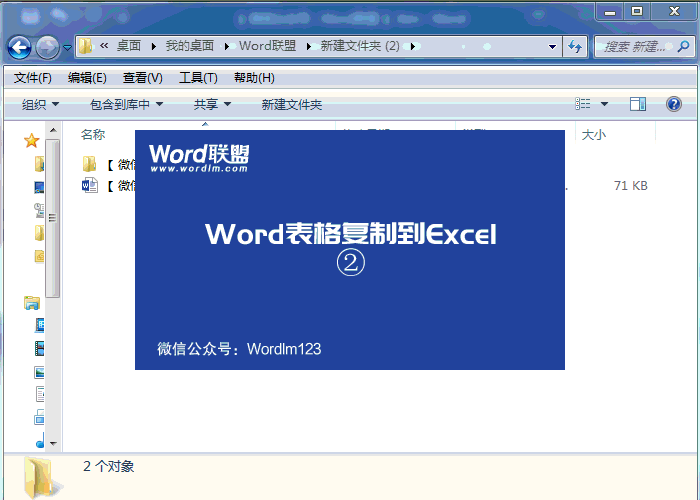Open the 文件(F) menu
The image size is (700, 500).
(x=33, y=78)
